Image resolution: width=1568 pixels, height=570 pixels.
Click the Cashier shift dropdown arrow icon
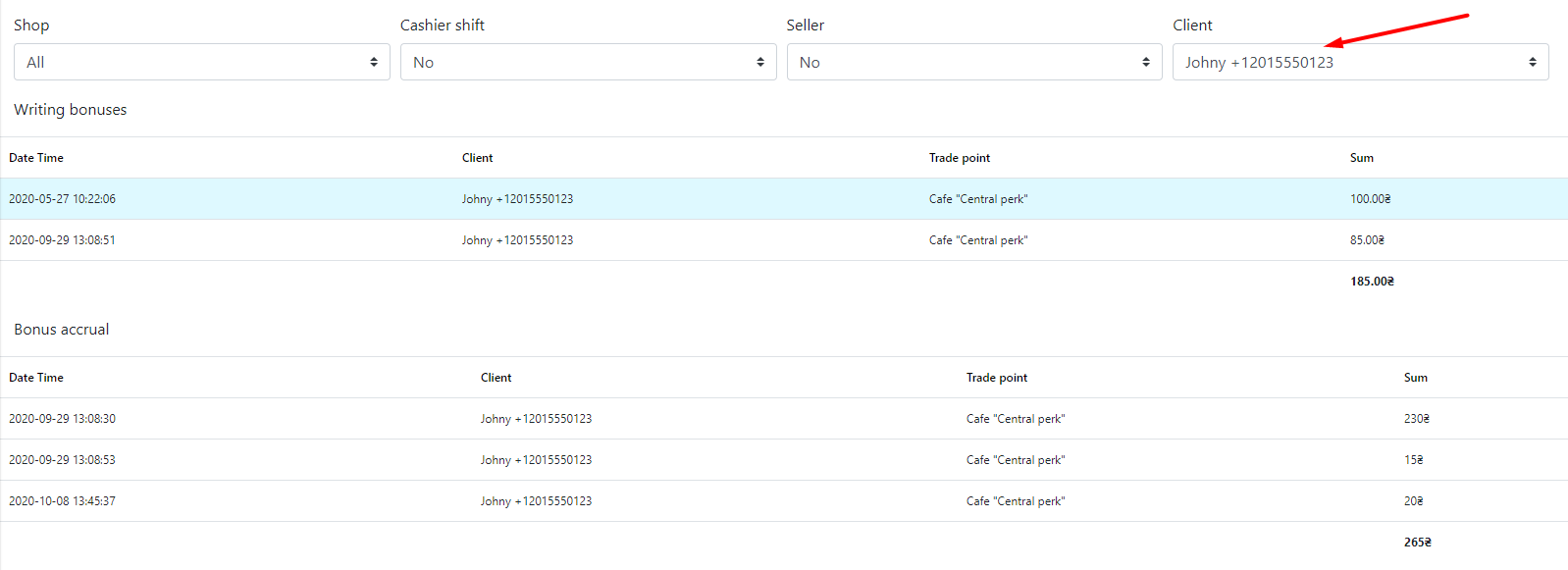(760, 62)
